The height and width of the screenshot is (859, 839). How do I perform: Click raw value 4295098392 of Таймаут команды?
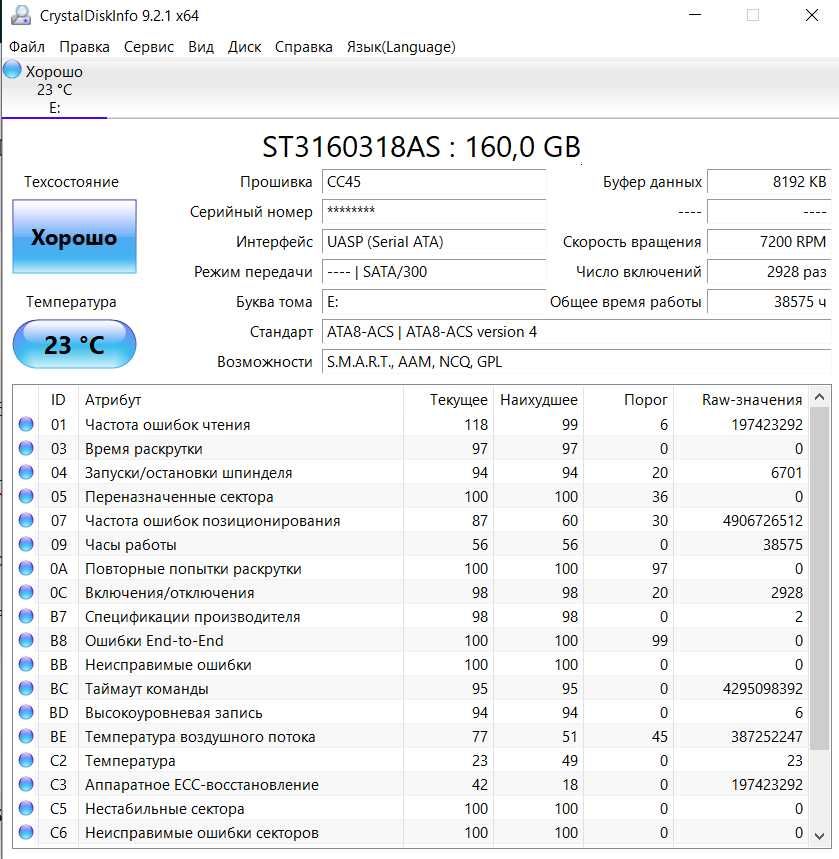pyautogui.click(x=762, y=689)
